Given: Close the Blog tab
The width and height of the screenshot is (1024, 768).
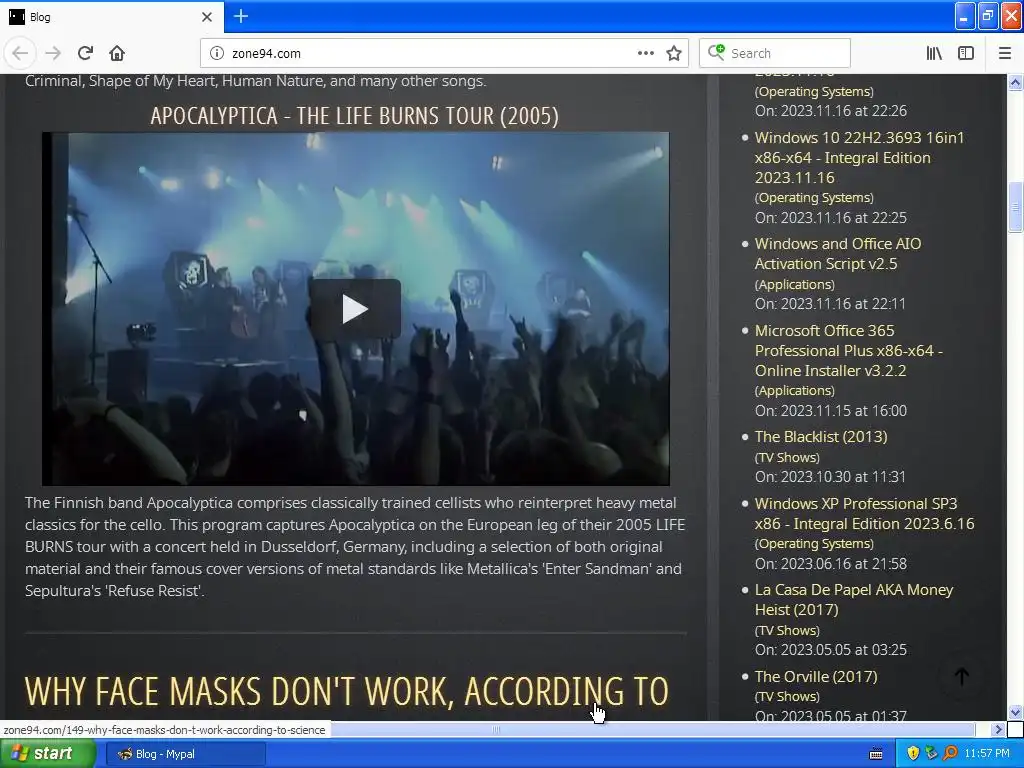Looking at the screenshot, I should pos(207,17).
